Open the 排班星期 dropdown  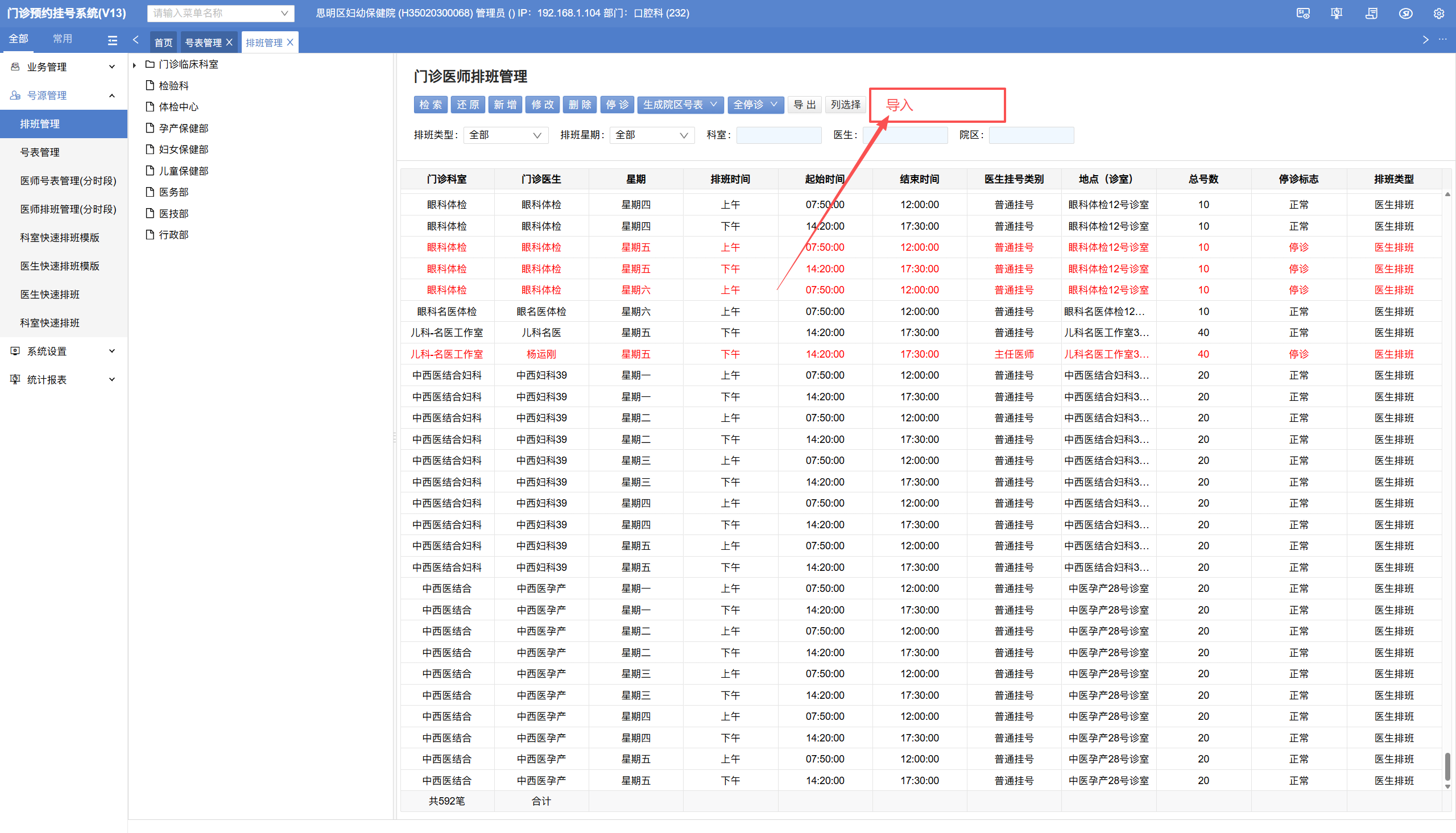(652, 135)
